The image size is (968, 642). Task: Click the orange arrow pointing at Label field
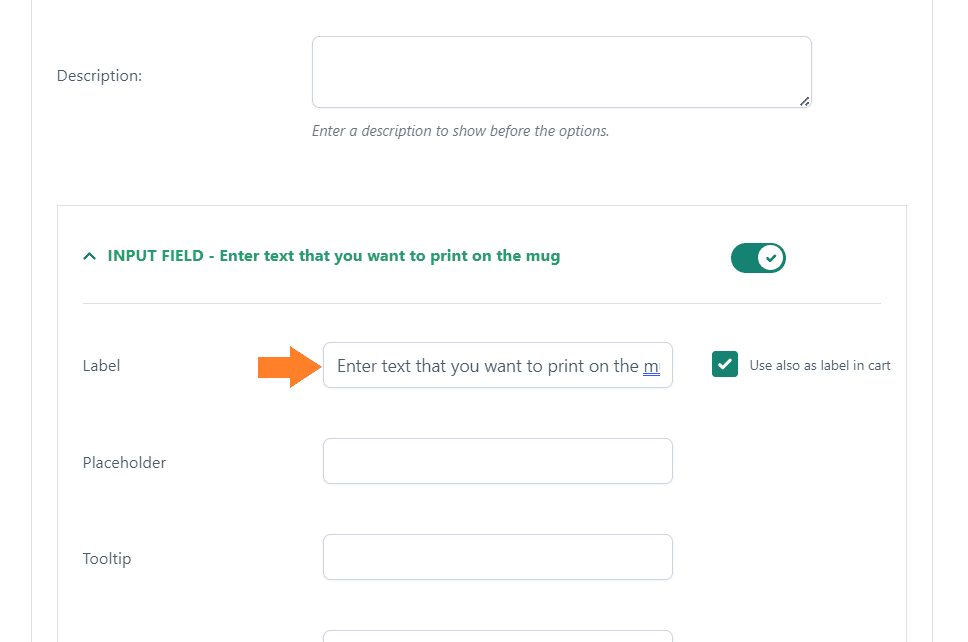[x=290, y=367]
